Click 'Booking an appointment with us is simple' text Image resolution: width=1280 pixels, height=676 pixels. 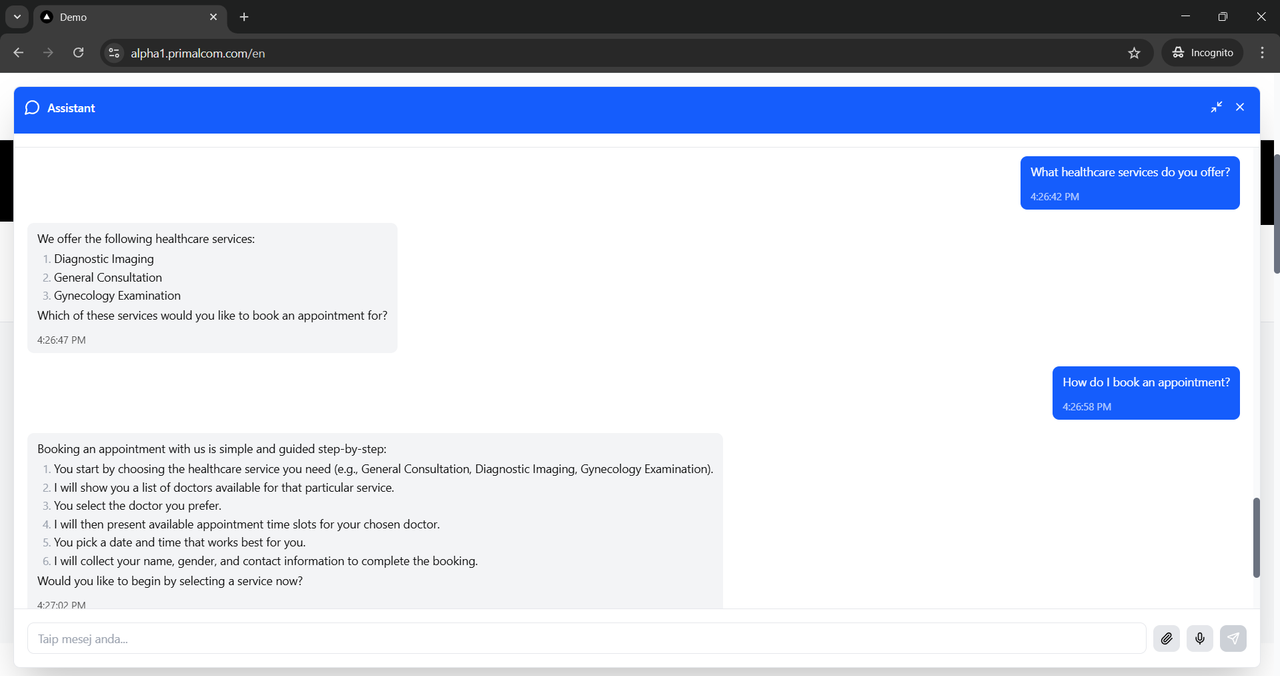(211, 449)
